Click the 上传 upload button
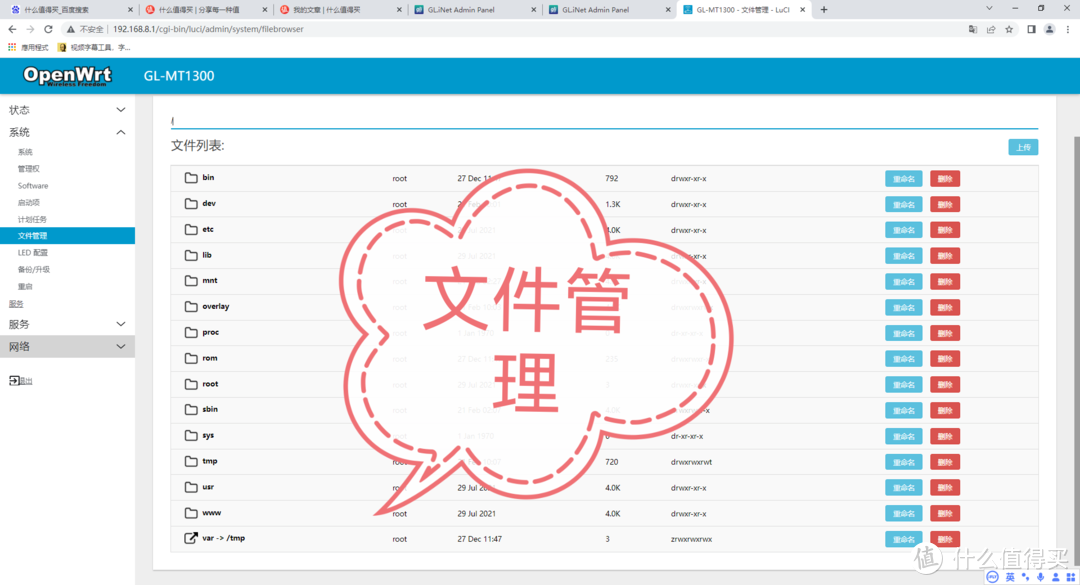The image size is (1080, 585). click(x=1022, y=146)
